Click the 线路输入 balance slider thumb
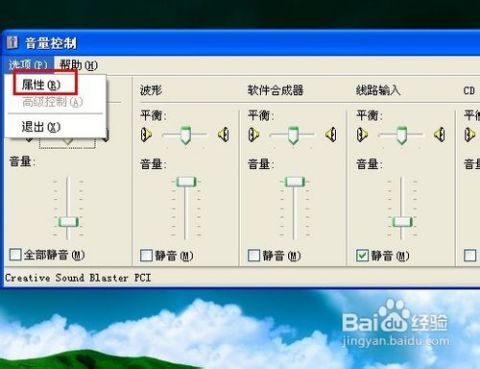480x369 pixels. 402,135
